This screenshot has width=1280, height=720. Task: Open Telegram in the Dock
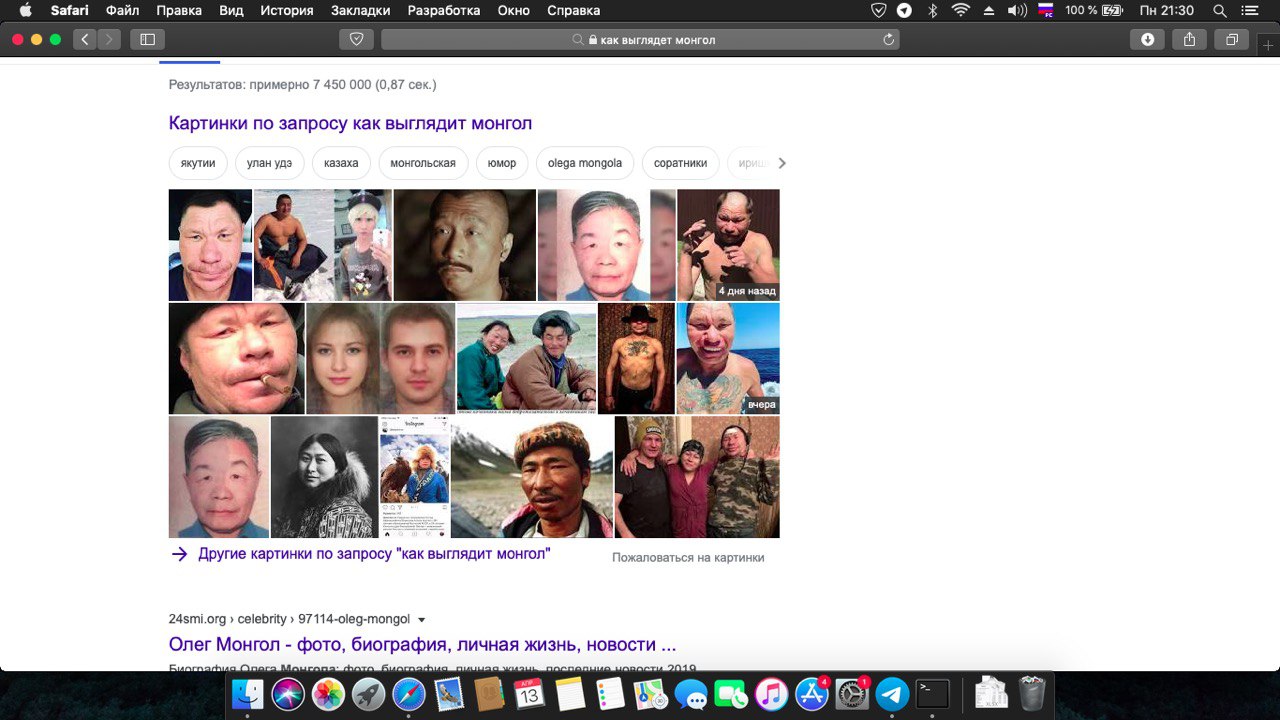[892, 693]
